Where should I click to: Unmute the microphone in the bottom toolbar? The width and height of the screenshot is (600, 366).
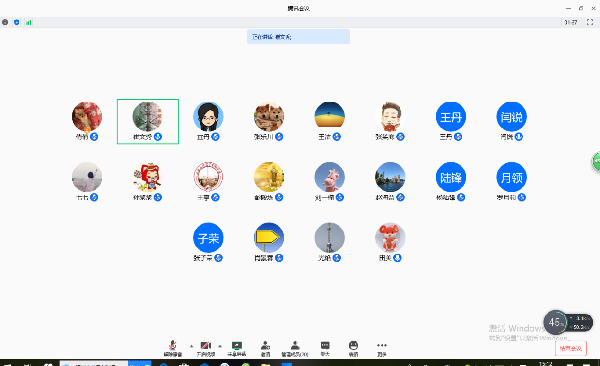(x=173, y=348)
